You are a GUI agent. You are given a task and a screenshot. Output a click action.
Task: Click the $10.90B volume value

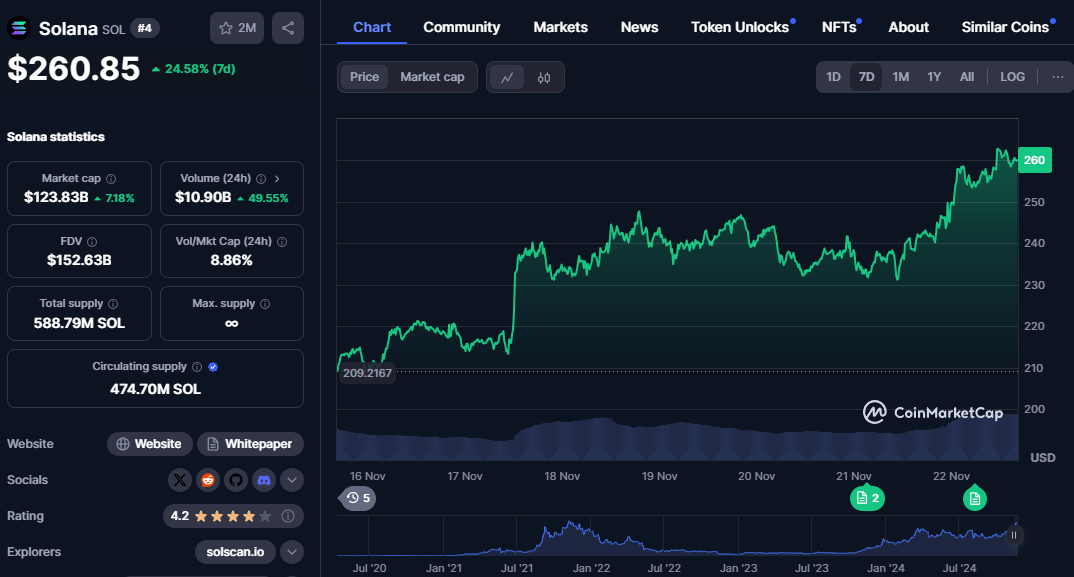tap(203, 197)
